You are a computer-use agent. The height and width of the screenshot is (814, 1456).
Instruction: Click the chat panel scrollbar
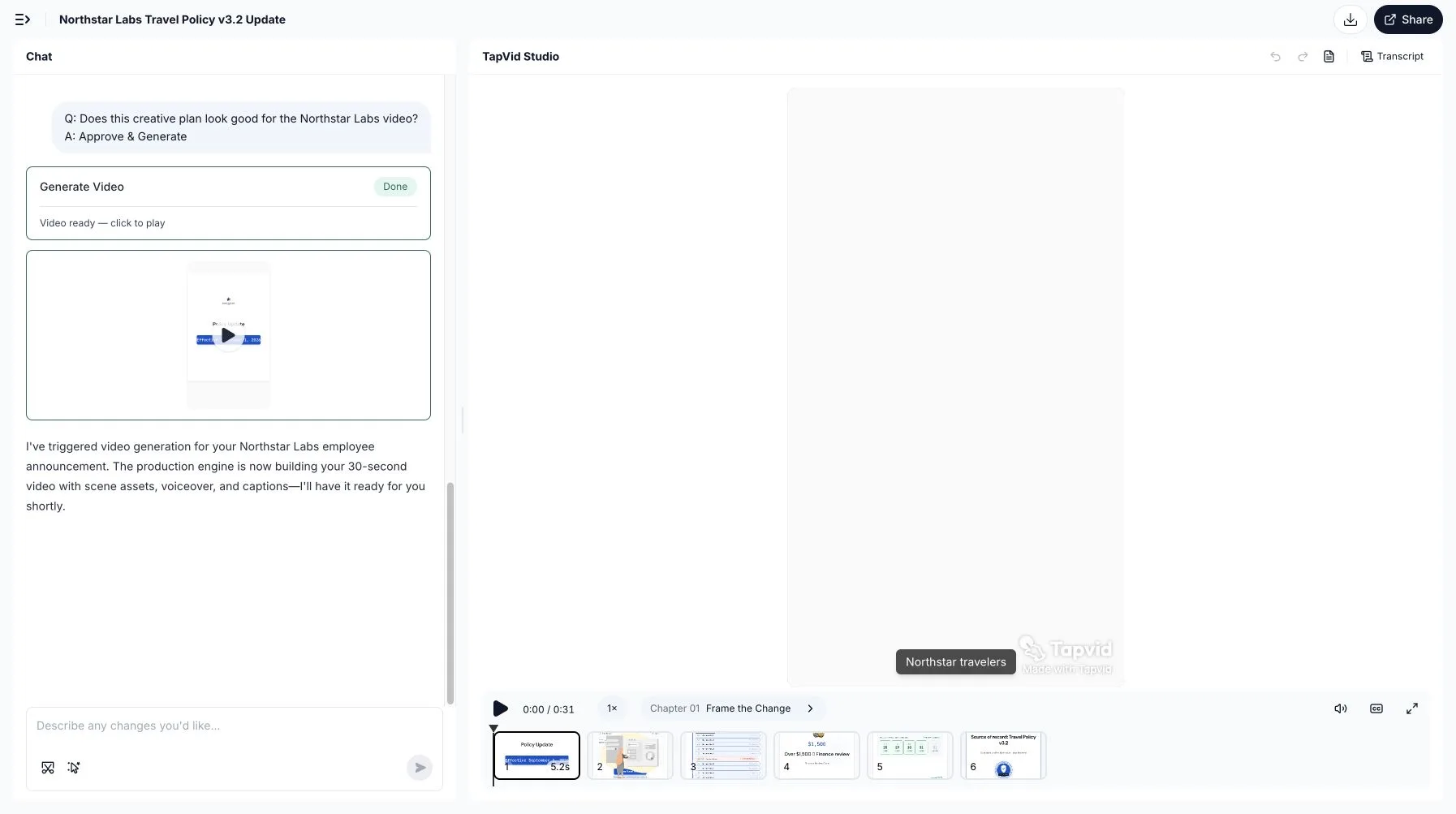click(x=450, y=593)
